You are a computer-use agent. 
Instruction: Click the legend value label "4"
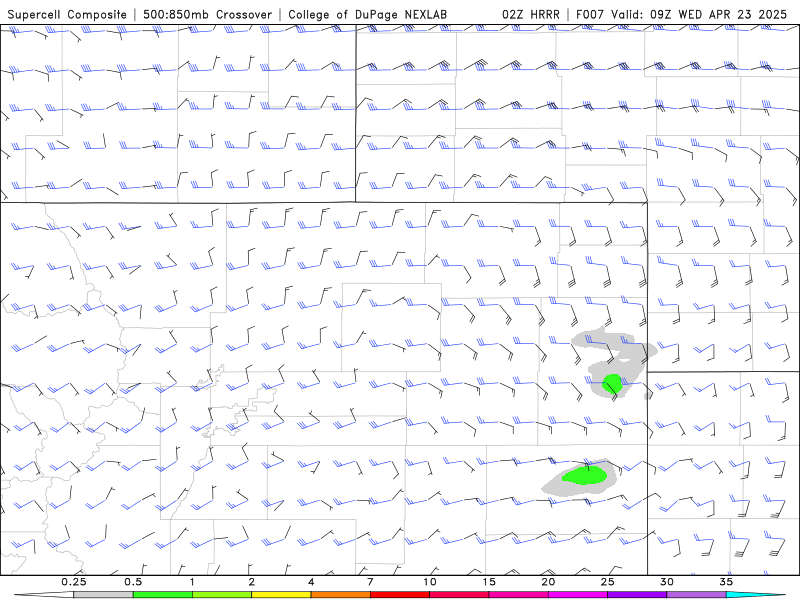tap(311, 582)
